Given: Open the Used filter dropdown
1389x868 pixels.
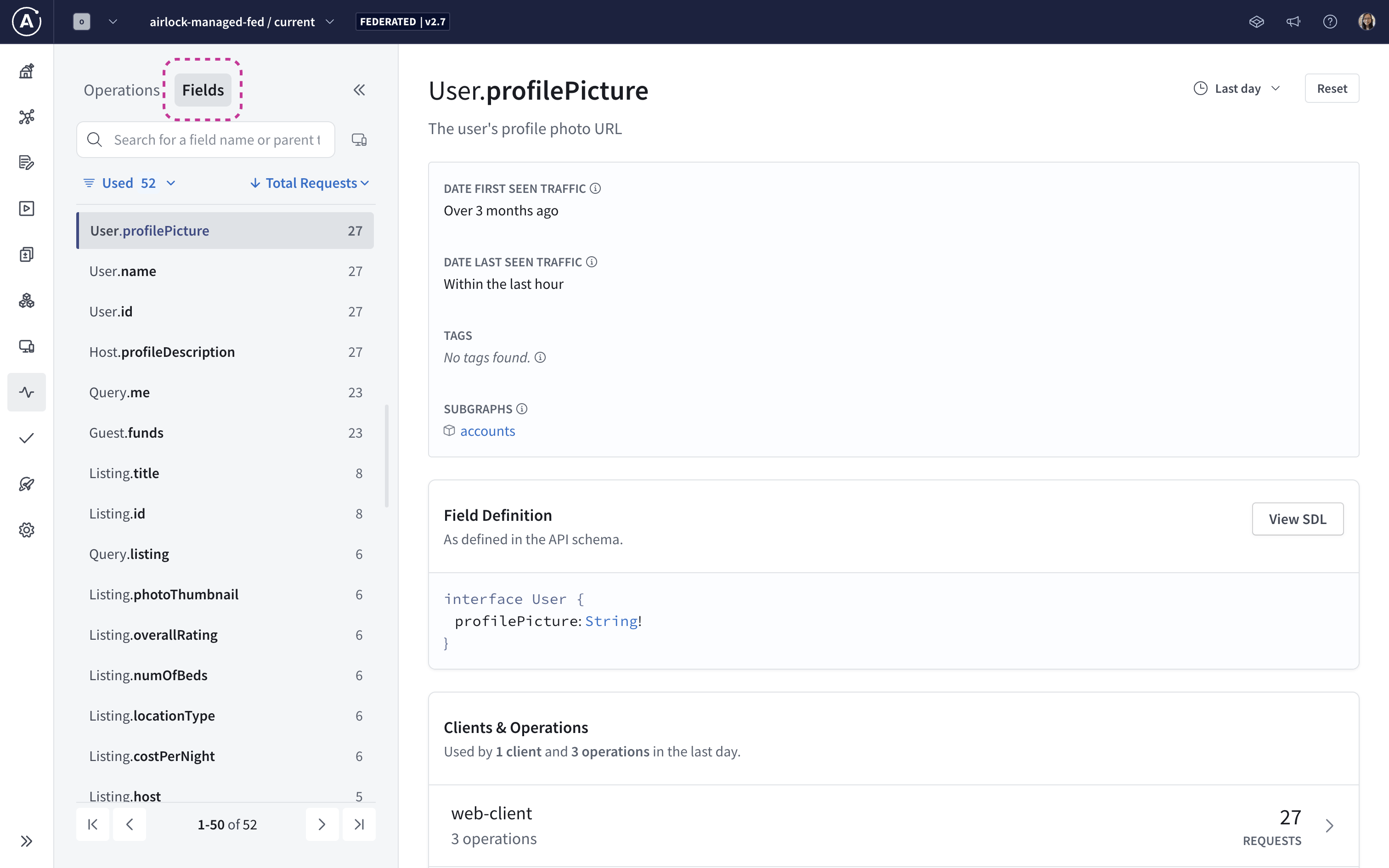Looking at the screenshot, I should point(129,183).
